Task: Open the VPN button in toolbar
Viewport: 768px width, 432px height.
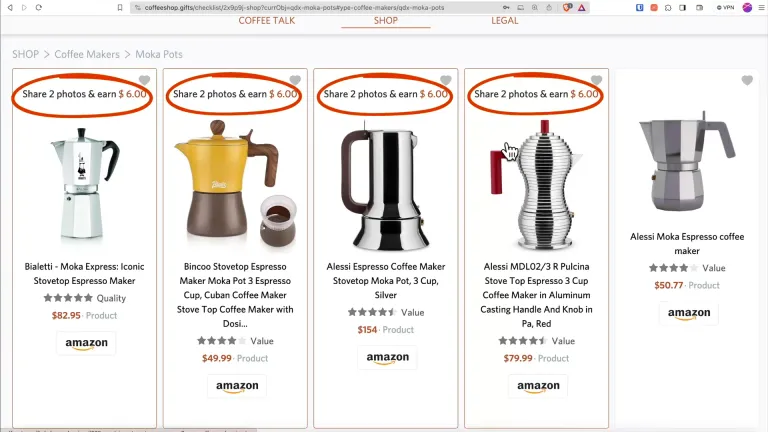Action: coord(725,7)
